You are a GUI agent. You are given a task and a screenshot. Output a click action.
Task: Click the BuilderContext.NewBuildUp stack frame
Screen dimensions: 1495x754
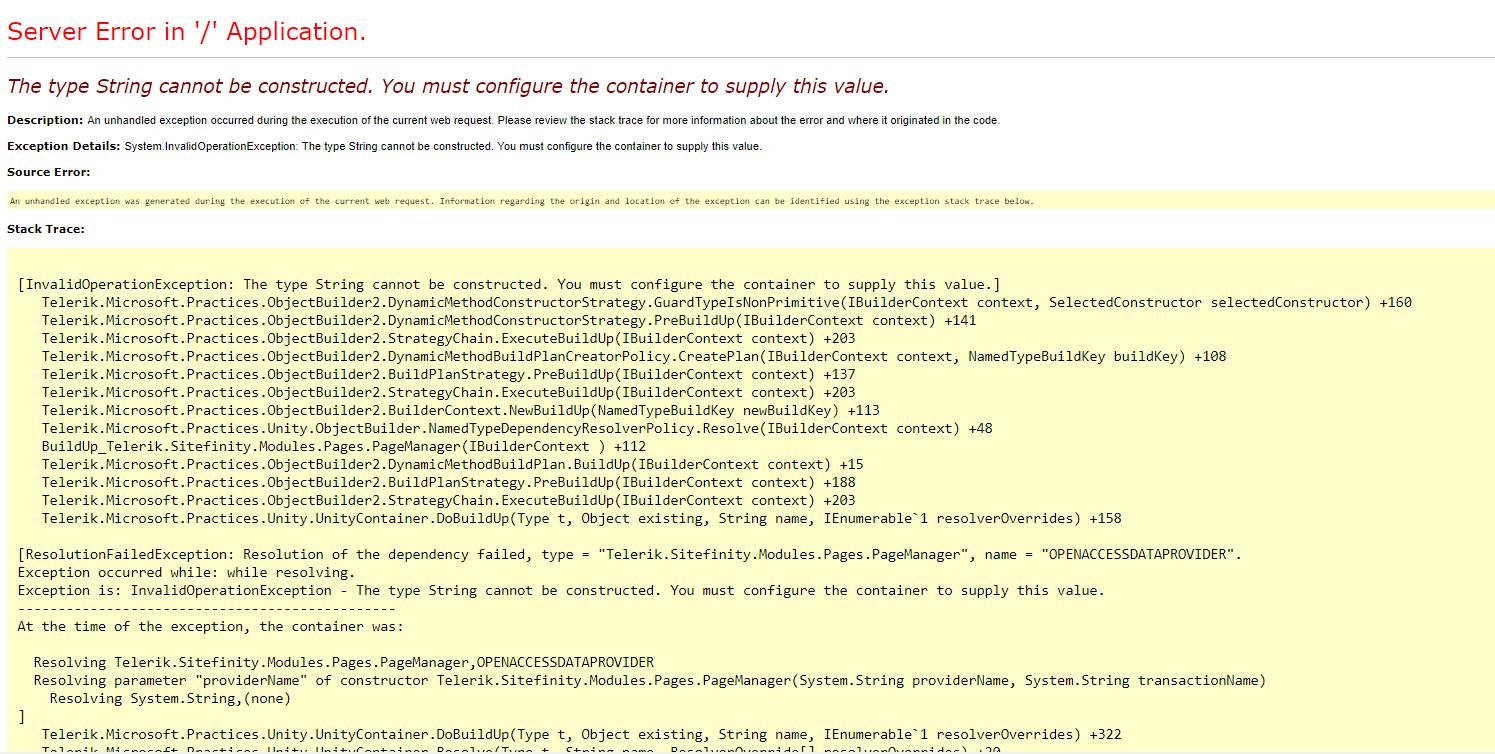pyautogui.click(x=490, y=410)
